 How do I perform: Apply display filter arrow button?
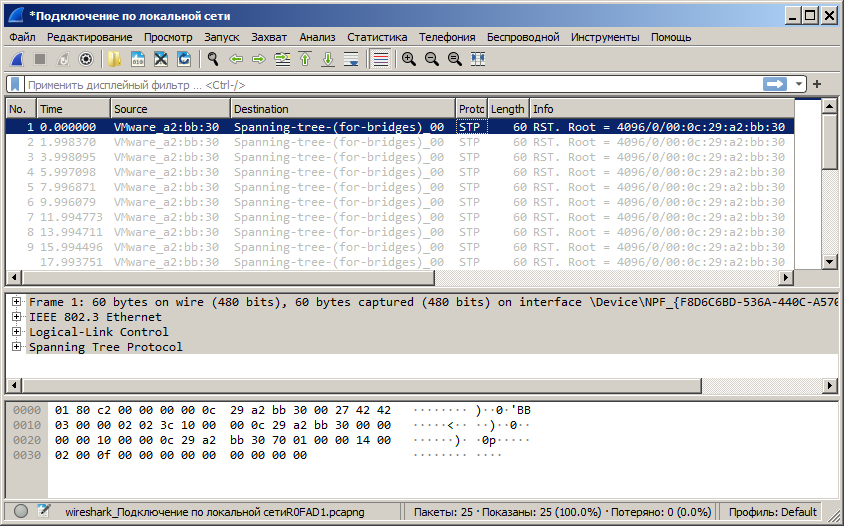point(775,84)
